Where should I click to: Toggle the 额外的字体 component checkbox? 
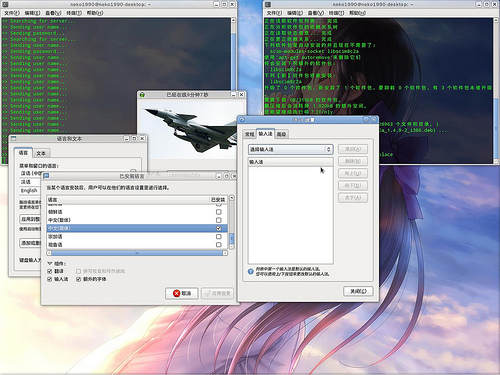[79, 279]
